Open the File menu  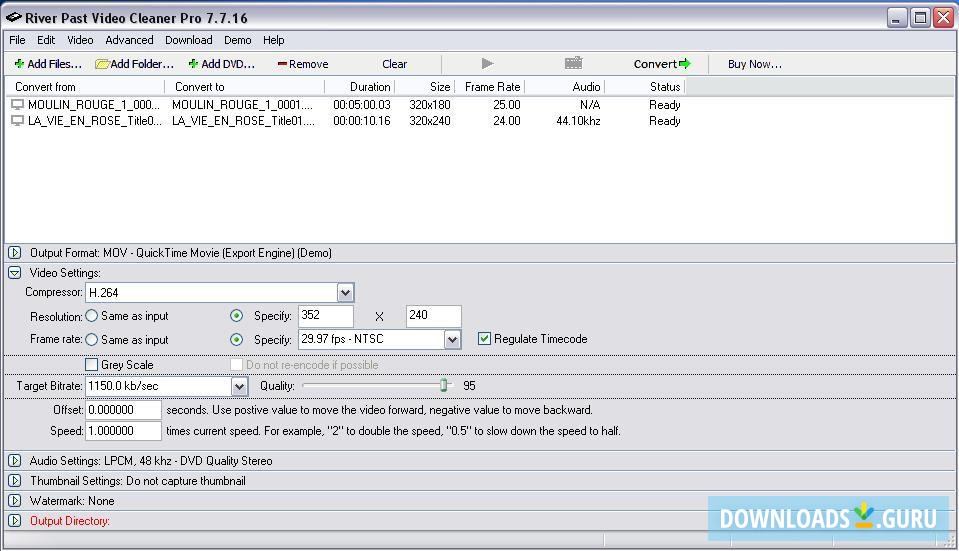click(x=17, y=40)
